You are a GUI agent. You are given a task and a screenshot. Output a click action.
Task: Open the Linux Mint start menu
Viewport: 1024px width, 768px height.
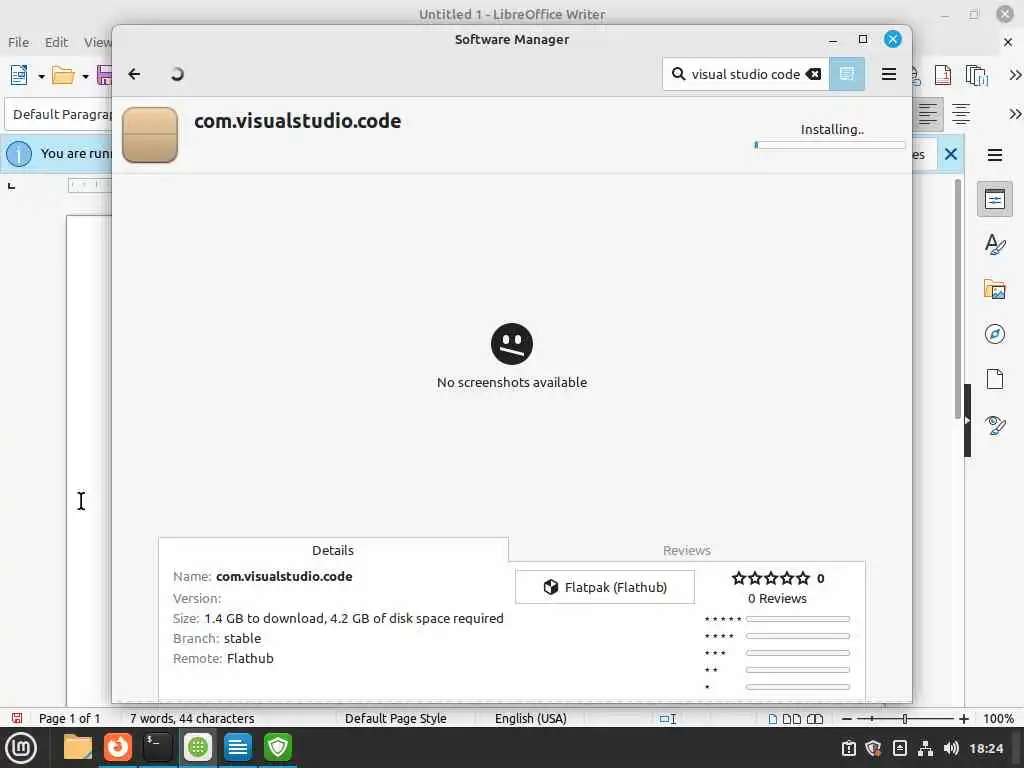tap(21, 748)
